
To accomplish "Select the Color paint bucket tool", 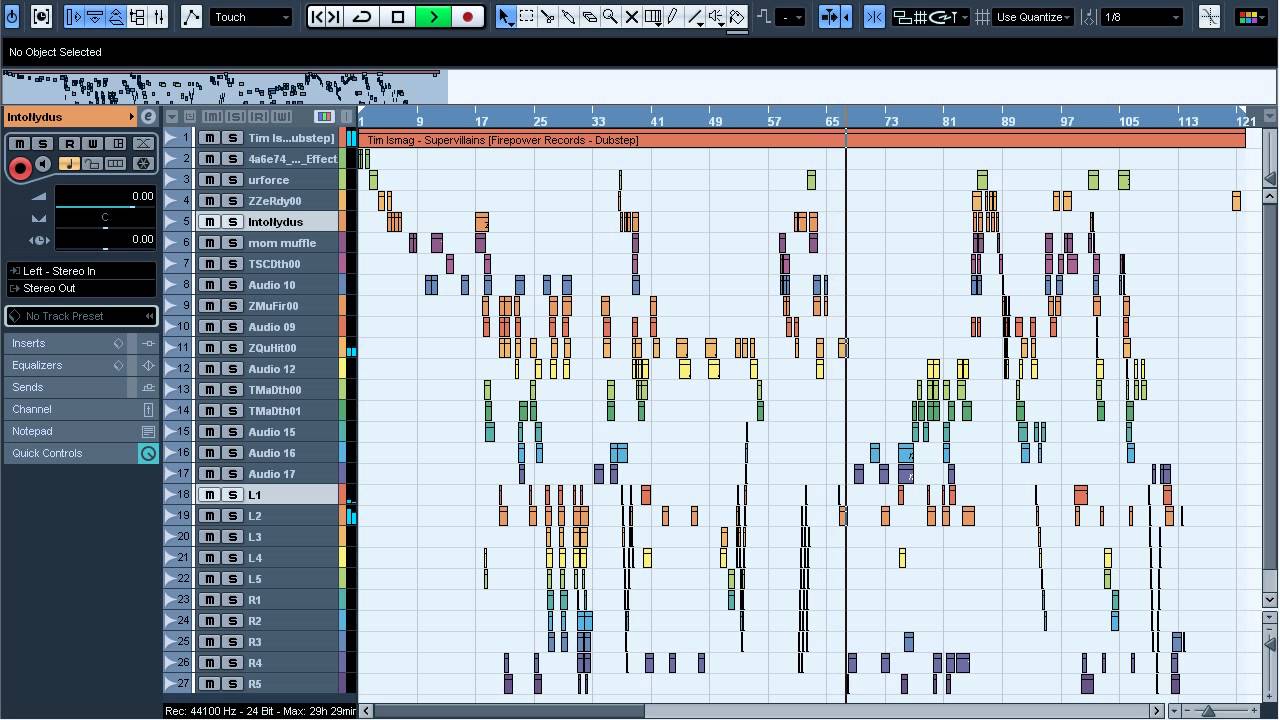I will 737,17.
